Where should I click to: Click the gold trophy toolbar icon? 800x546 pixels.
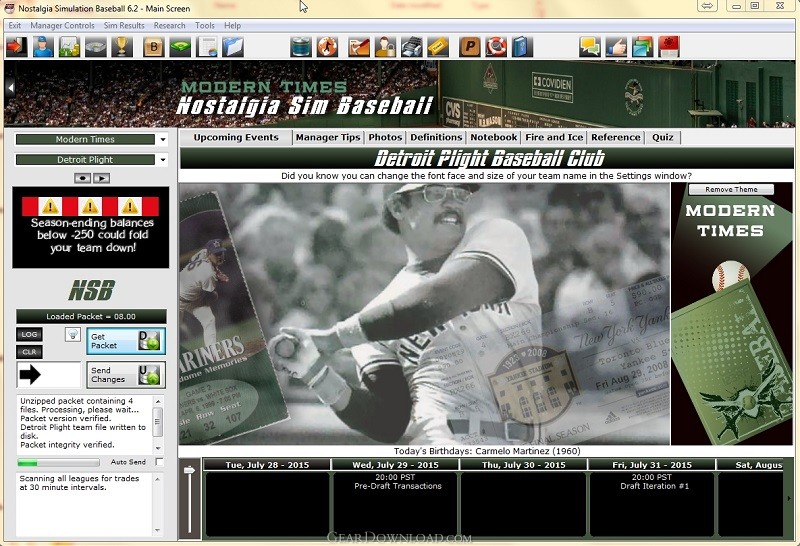point(121,47)
